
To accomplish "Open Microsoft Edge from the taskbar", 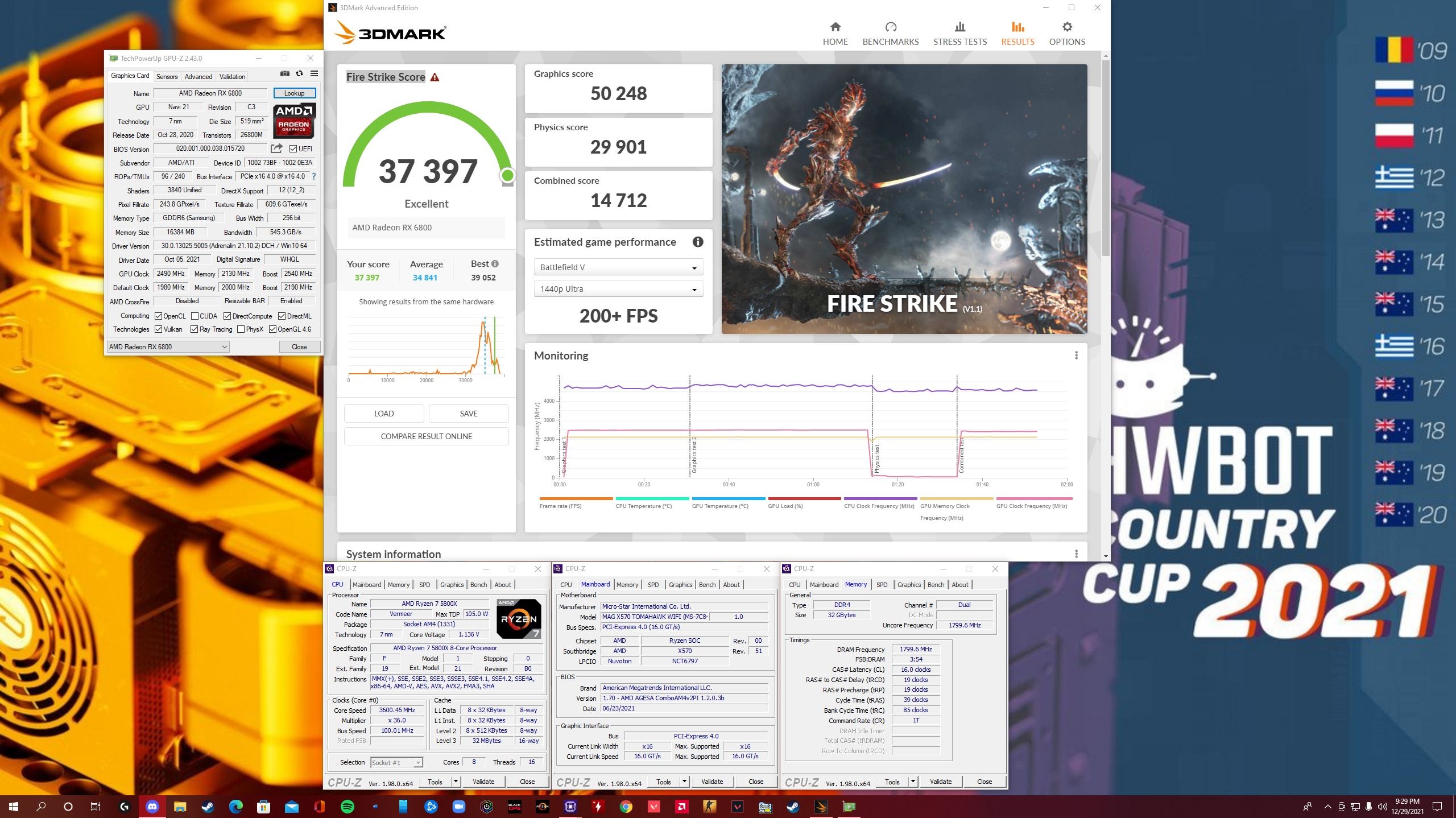I will (235, 806).
